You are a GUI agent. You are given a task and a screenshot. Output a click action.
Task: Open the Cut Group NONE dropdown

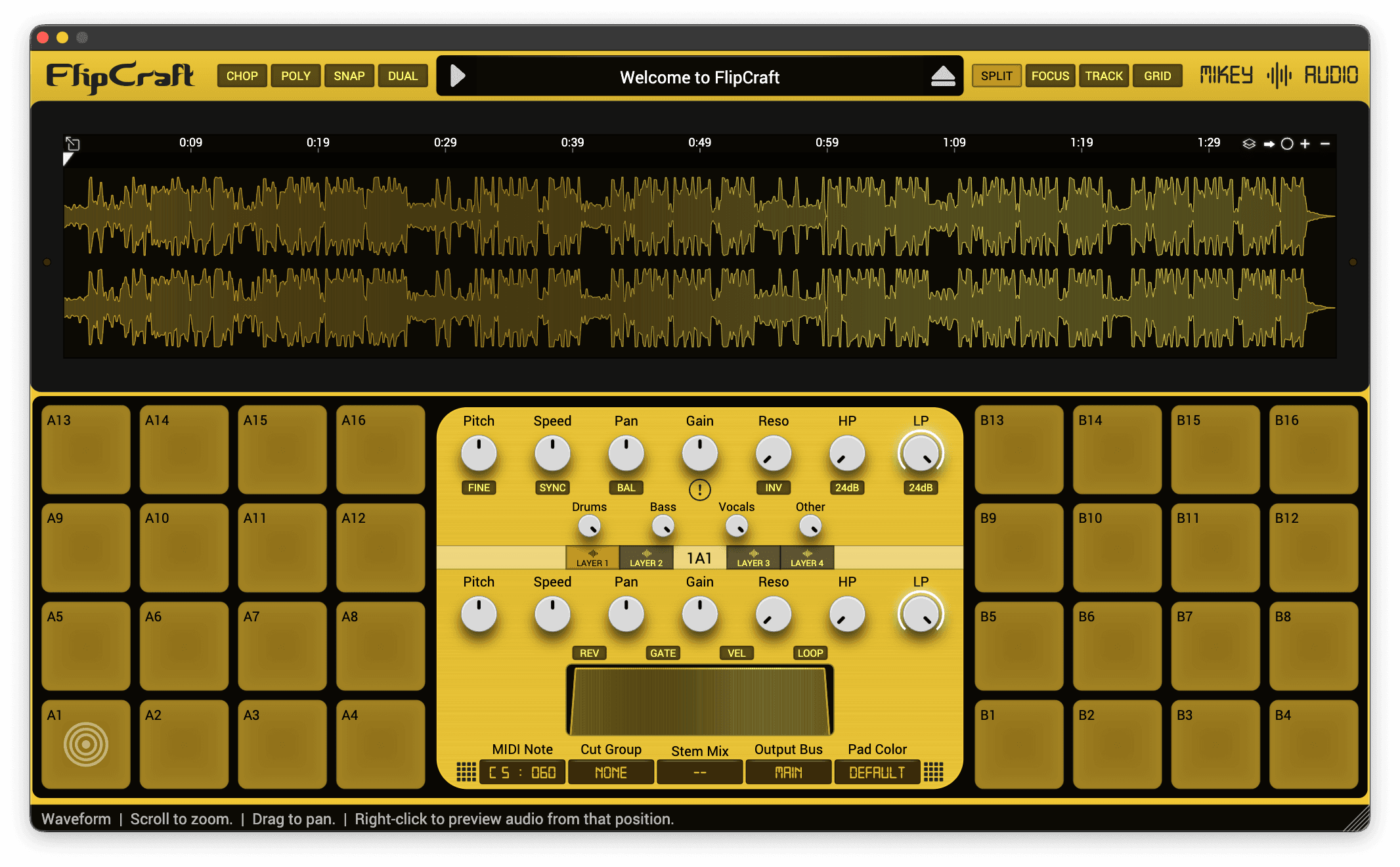pos(611,772)
